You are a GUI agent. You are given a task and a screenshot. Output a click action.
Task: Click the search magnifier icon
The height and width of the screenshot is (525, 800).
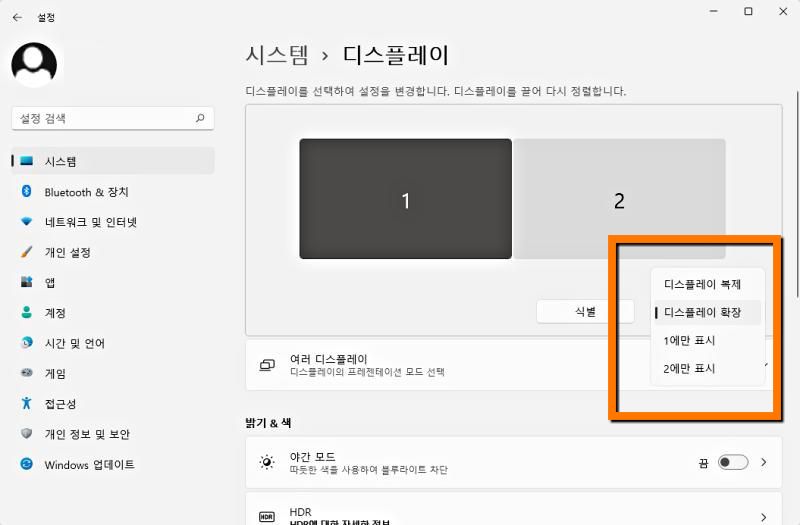tap(200, 118)
